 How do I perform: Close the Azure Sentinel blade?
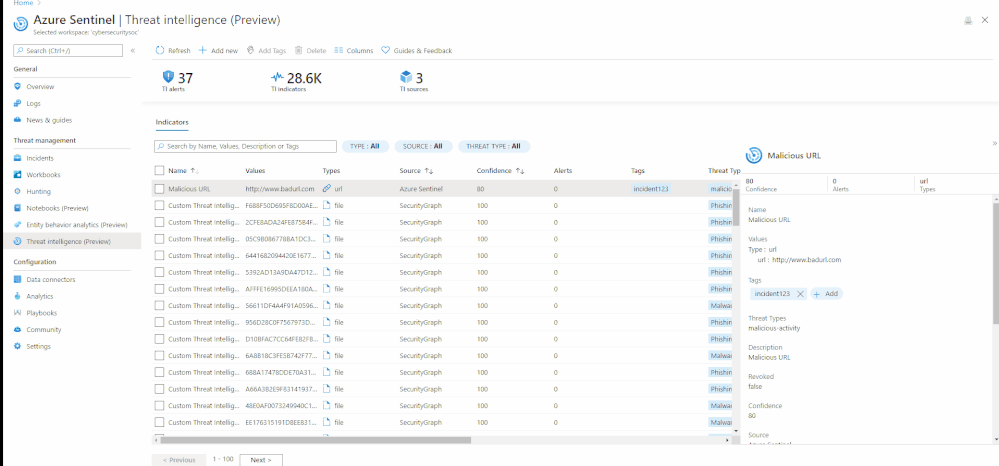point(985,20)
